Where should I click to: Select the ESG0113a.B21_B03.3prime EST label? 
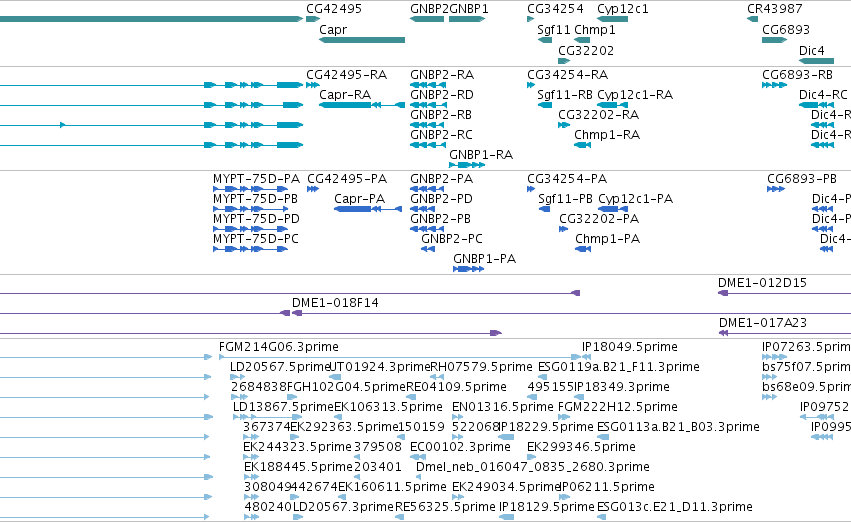coord(678,427)
